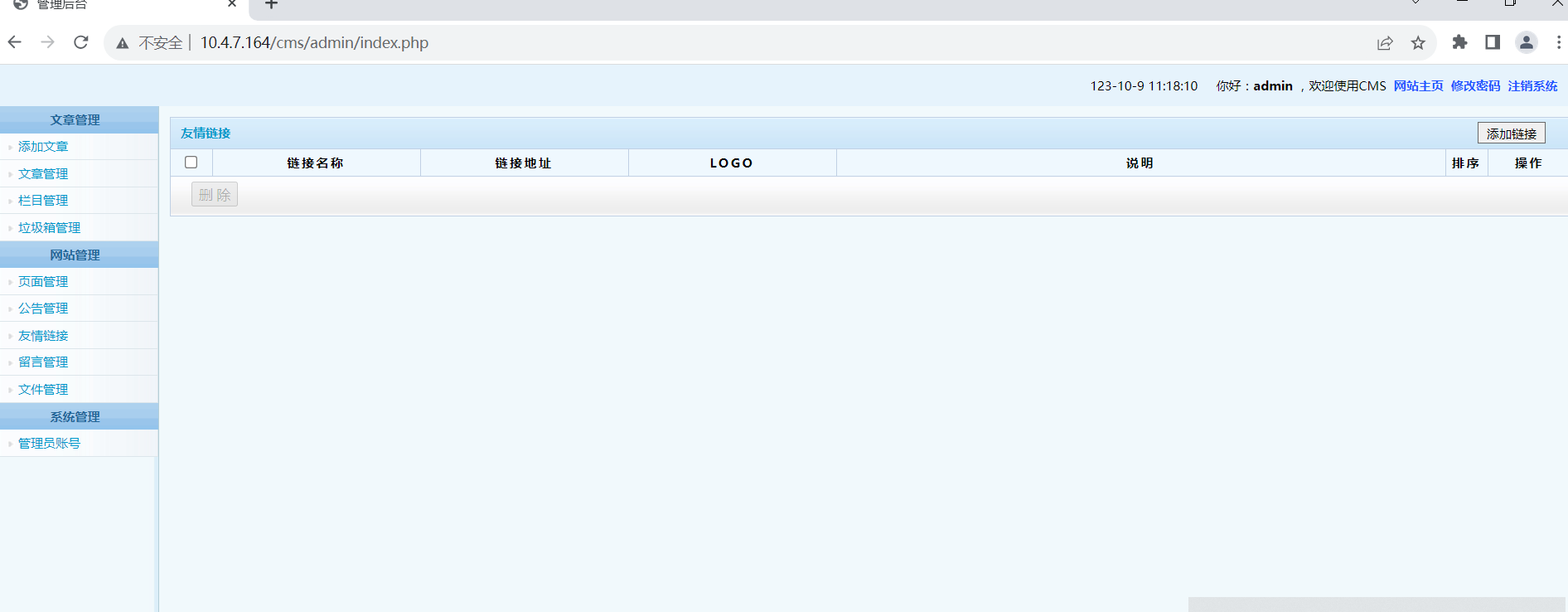This screenshot has height=612, width=1568.
Task: Open 文章管理 sidebar item
Action: click(43, 174)
